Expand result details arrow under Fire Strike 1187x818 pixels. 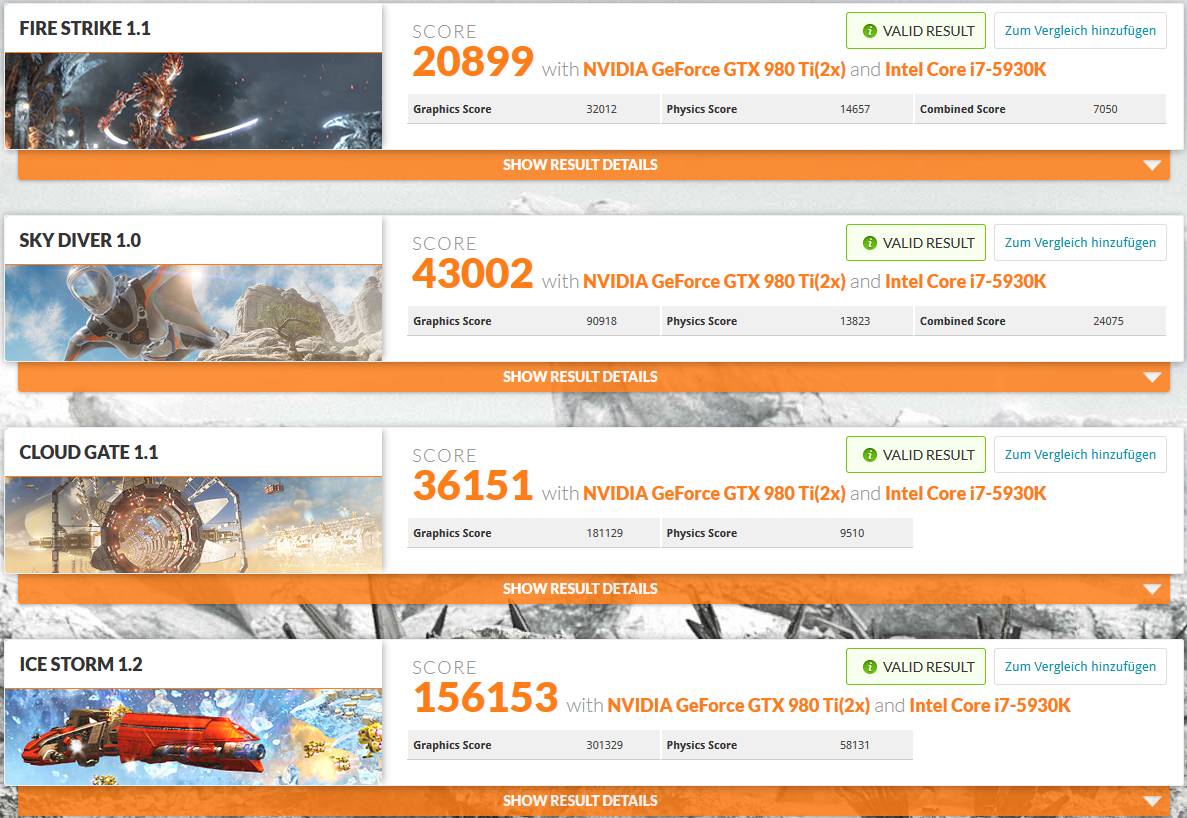click(x=1151, y=165)
